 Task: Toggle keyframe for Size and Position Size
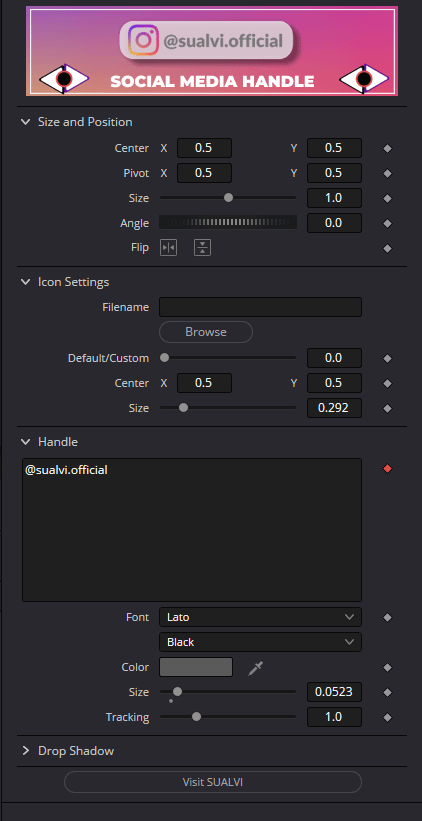click(387, 198)
